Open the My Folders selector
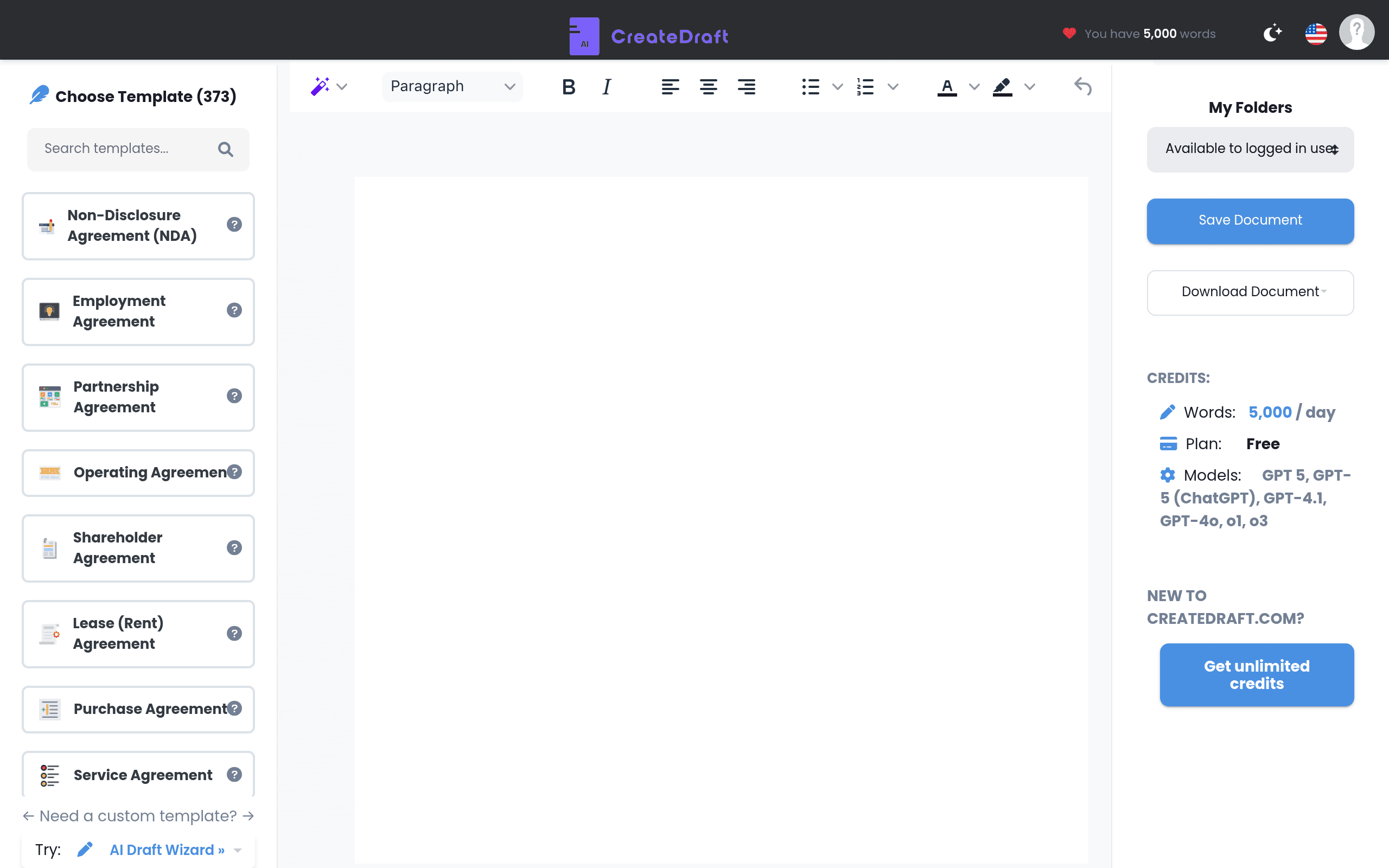 (x=1250, y=149)
